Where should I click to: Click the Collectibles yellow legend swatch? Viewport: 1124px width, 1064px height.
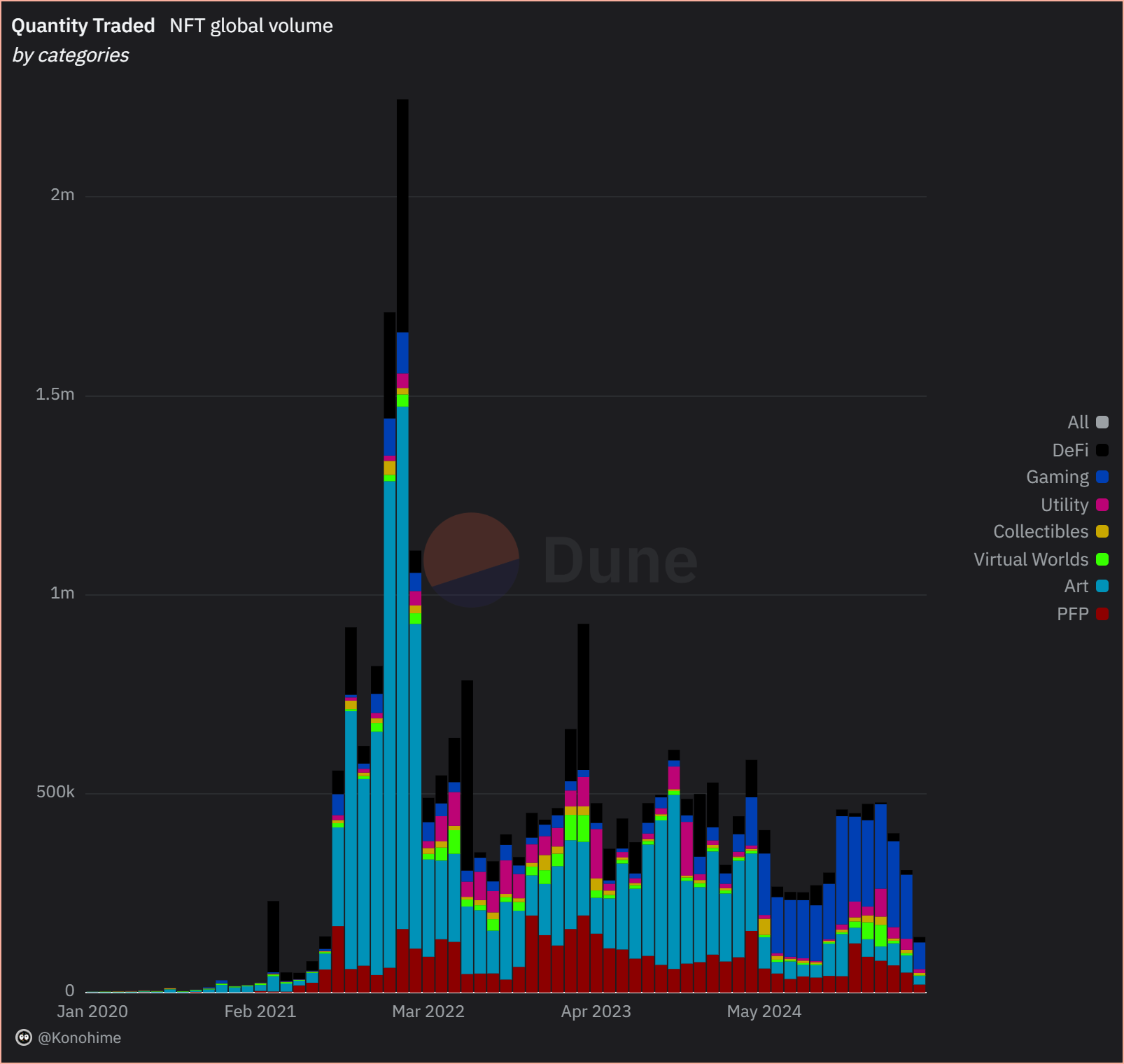click(x=1103, y=531)
